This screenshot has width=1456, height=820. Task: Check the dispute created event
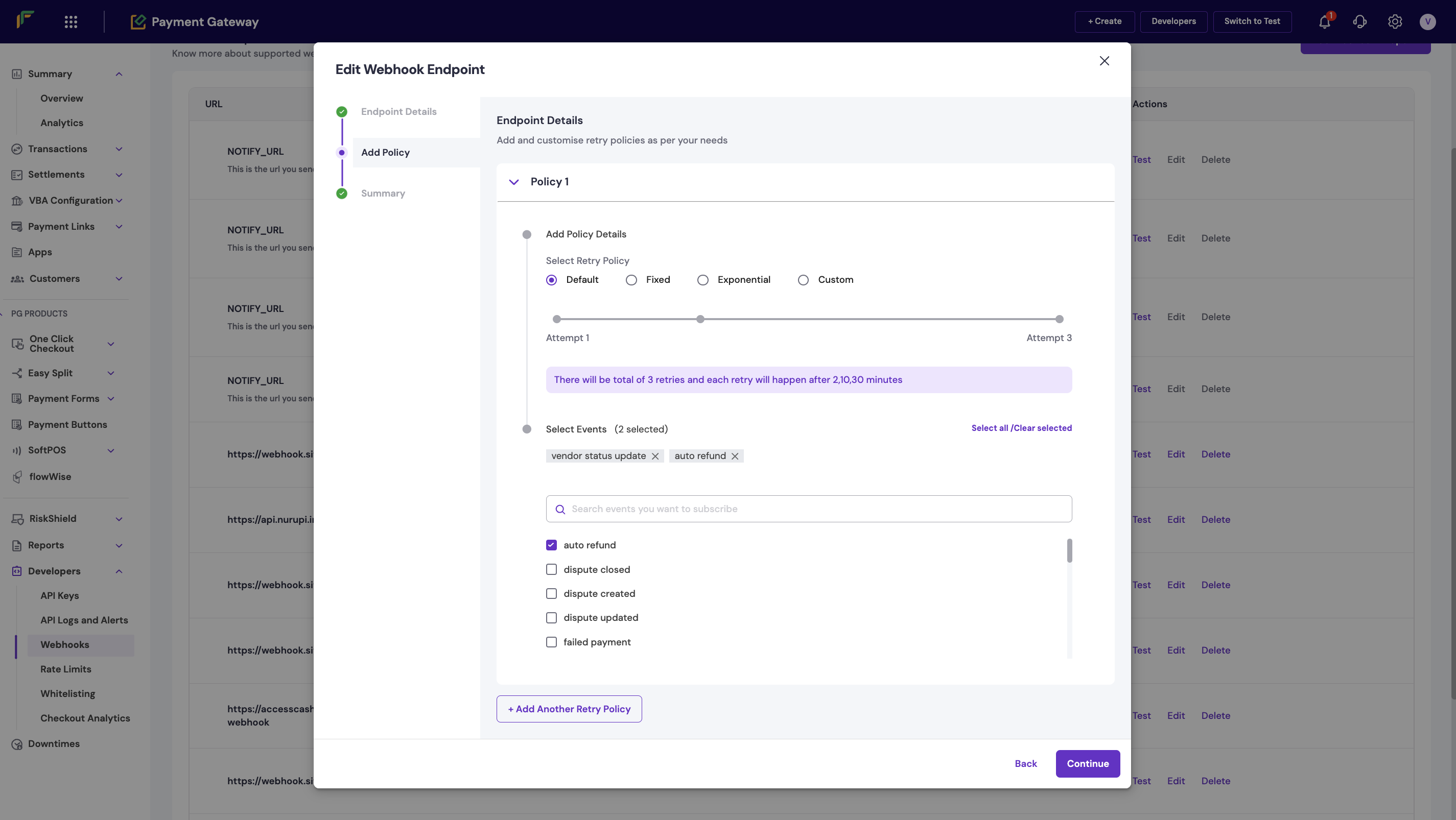click(551, 593)
